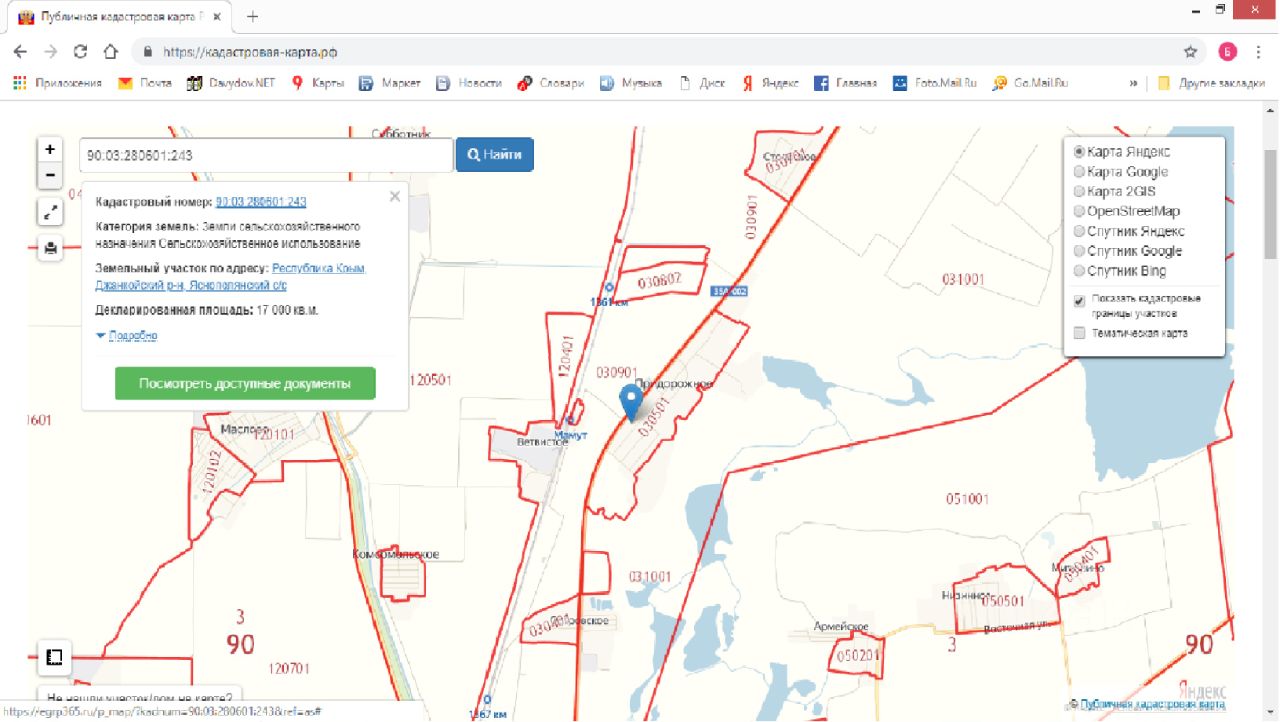The width and height of the screenshot is (1280, 722).
Task: Open the Республика Крым address link
Action: point(319,269)
